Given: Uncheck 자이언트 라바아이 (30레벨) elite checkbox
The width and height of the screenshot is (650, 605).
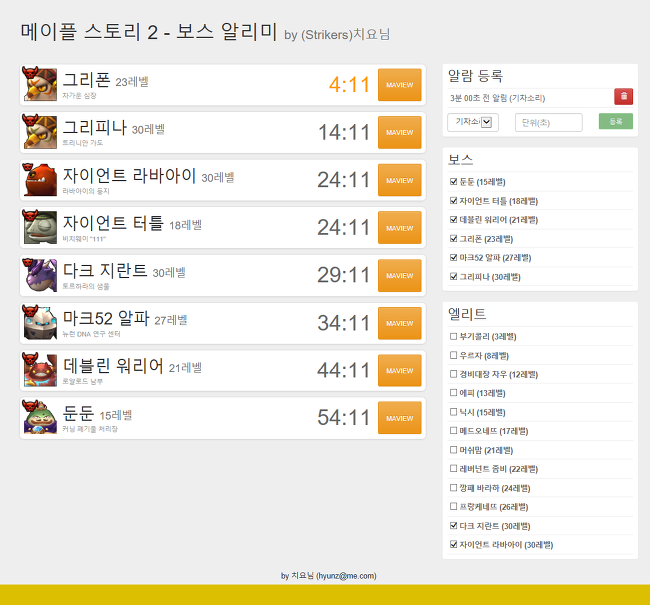Looking at the screenshot, I should tap(453, 544).
